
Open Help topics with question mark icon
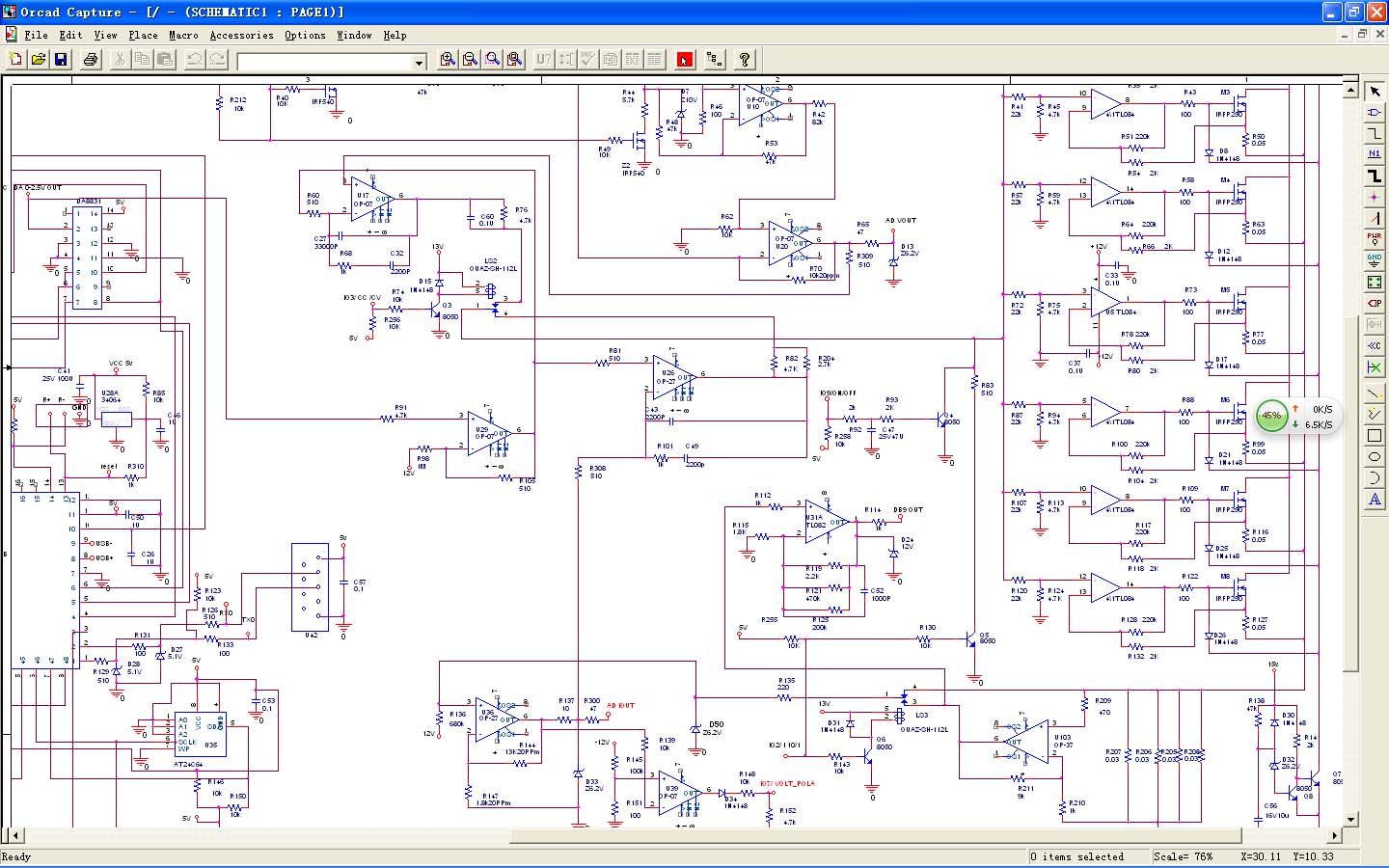pos(745,60)
